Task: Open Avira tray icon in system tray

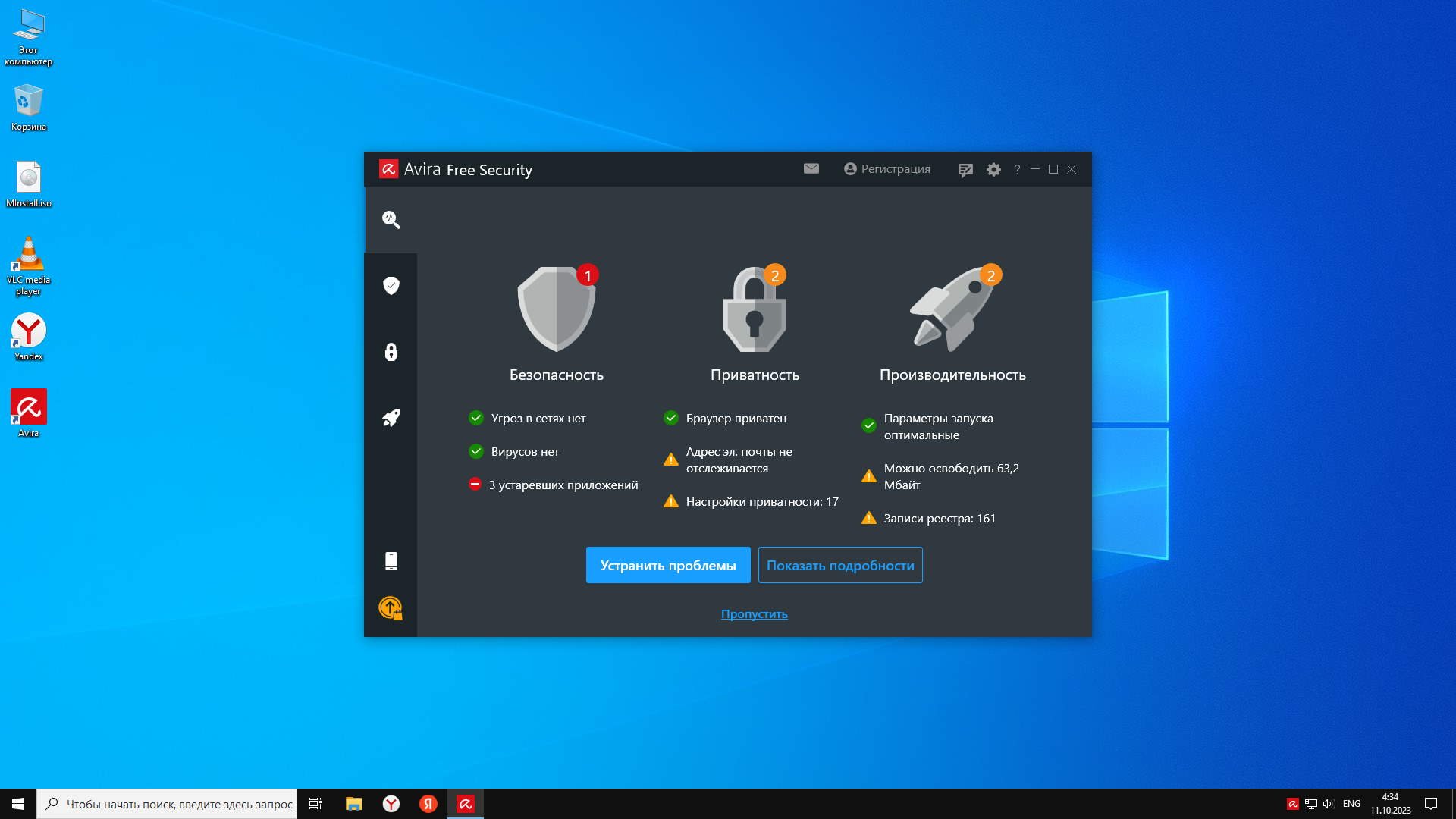Action: click(x=1292, y=804)
